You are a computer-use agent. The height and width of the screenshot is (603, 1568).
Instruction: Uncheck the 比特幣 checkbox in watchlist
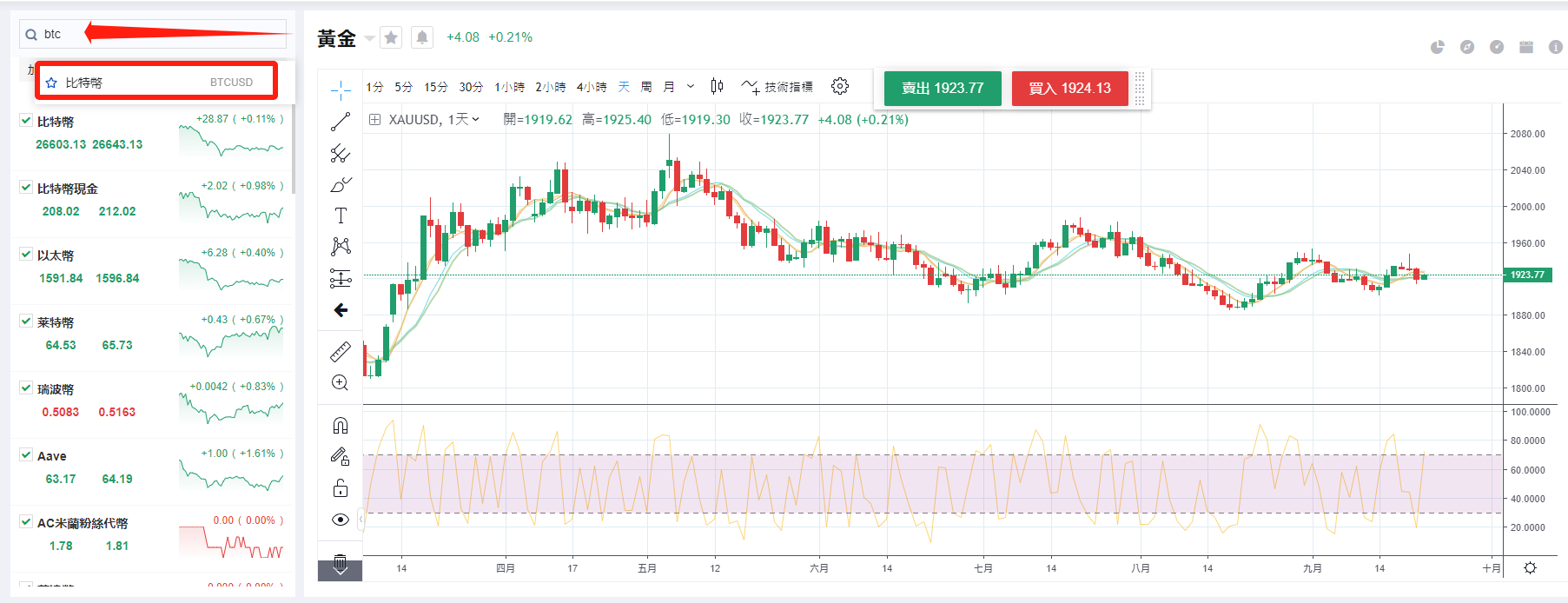(26, 121)
